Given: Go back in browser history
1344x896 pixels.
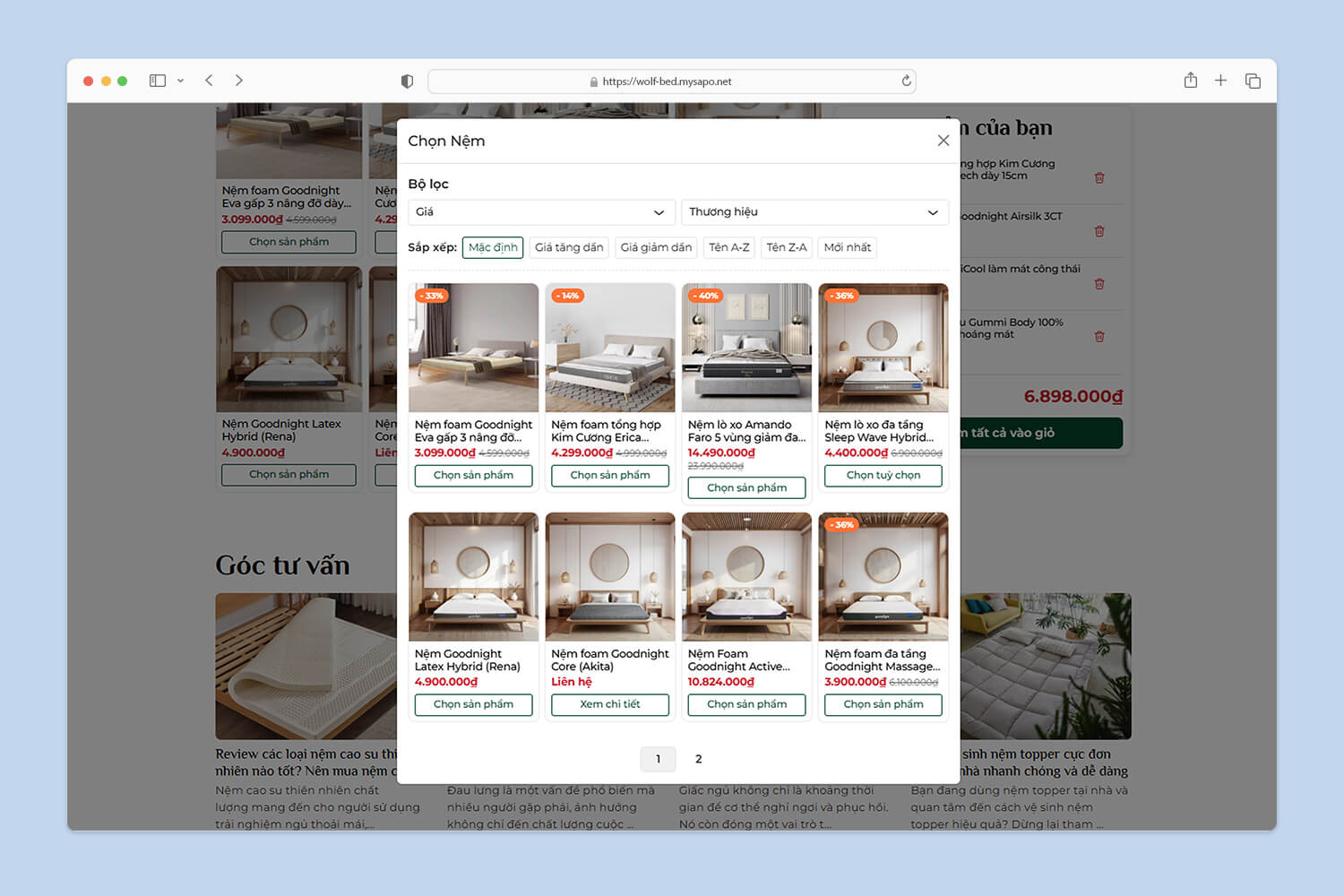Looking at the screenshot, I should coord(209,81).
